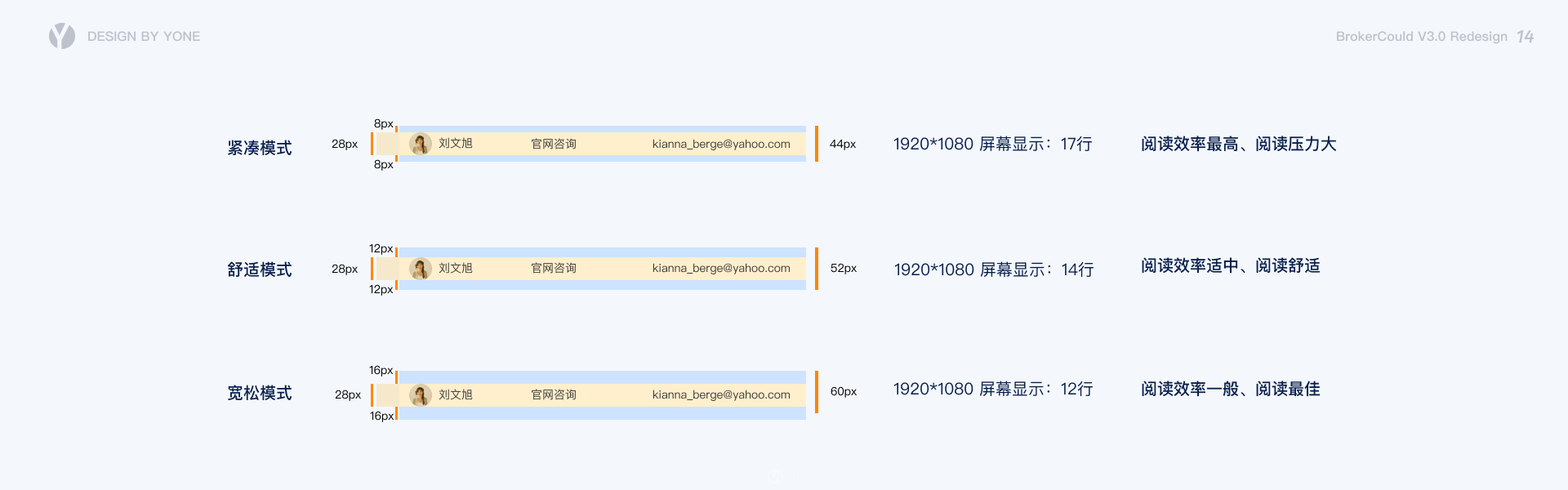Image resolution: width=1568 pixels, height=490 pixels.
Task: Click the DESIGN BY YONE text
Action: [144, 37]
